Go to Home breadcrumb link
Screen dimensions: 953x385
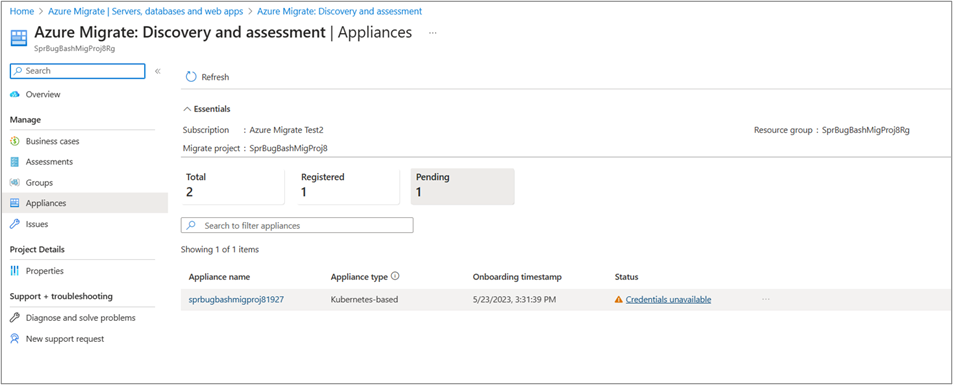[22, 11]
